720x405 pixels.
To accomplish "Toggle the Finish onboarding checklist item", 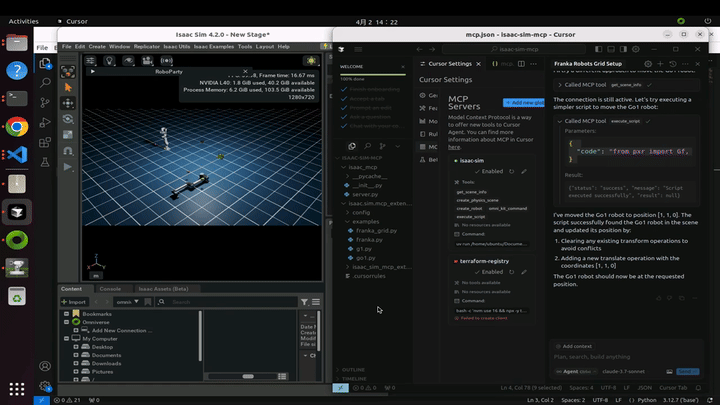I will point(375,90).
